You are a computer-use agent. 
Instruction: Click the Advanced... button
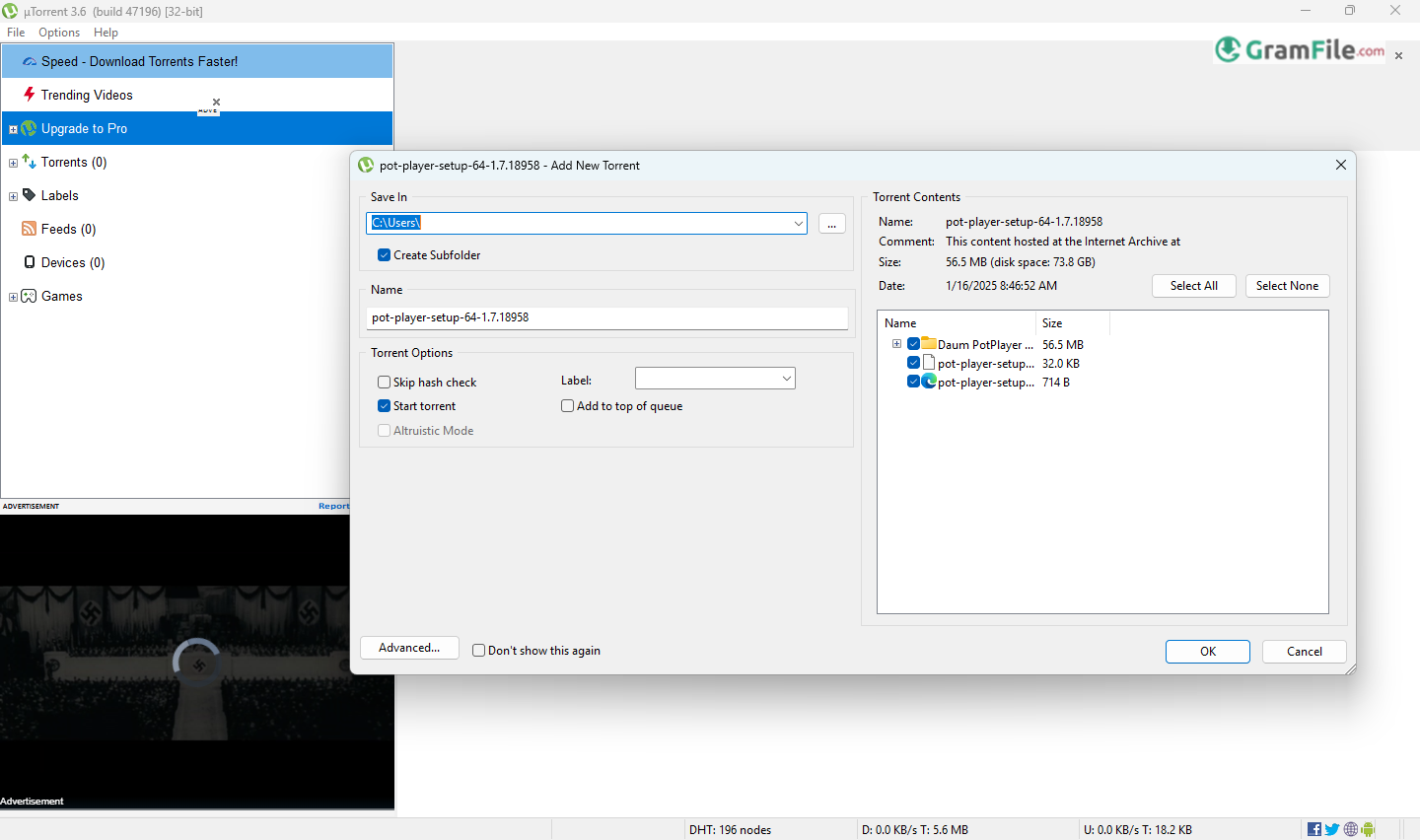point(409,648)
